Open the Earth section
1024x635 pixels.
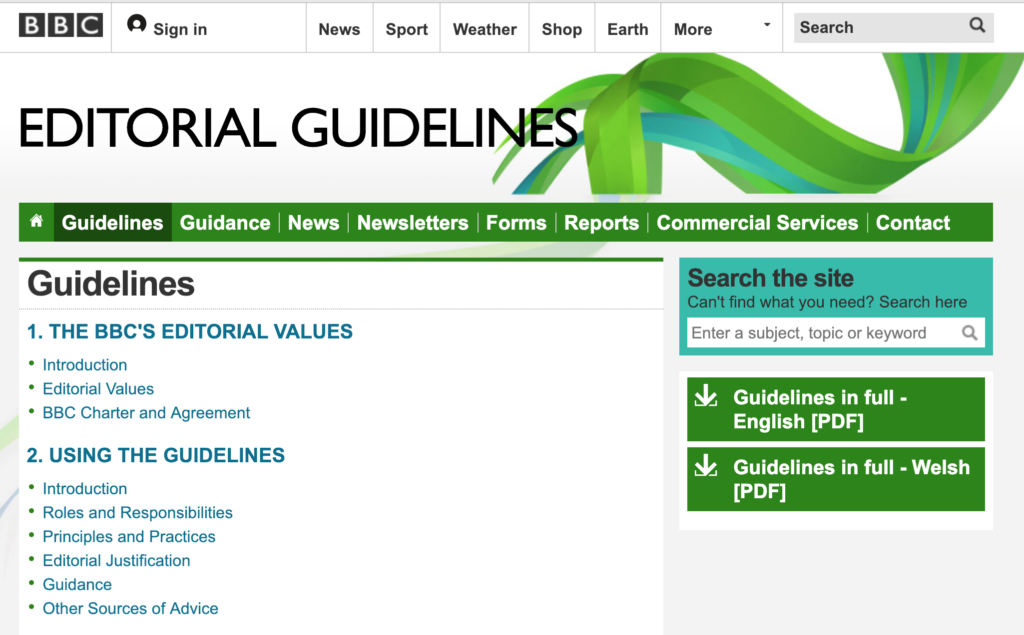628,29
